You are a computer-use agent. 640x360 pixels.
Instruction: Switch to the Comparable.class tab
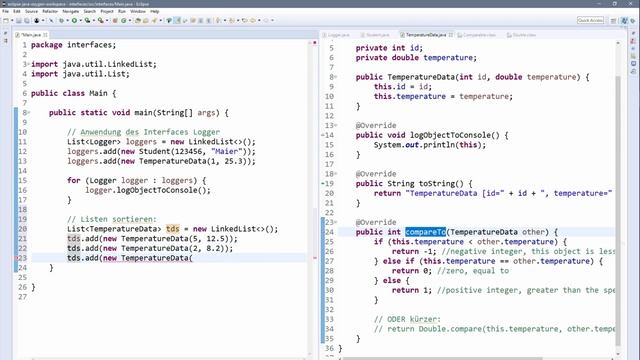[477, 35]
